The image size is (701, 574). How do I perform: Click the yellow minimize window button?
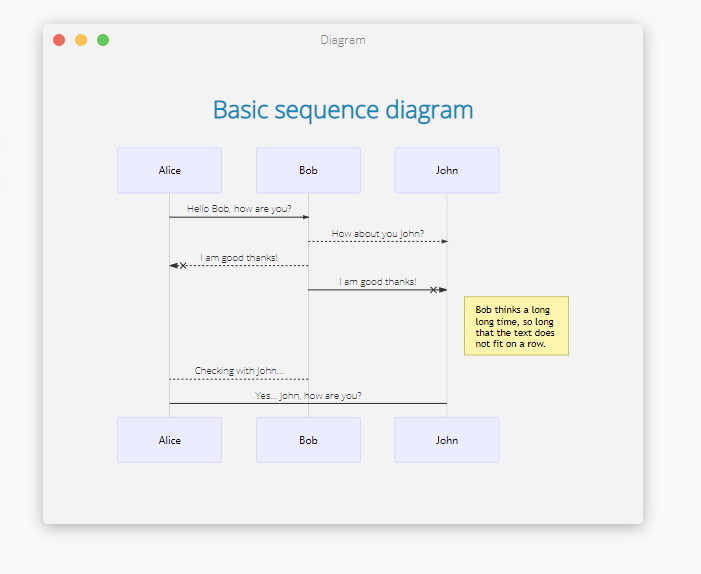(x=81, y=40)
